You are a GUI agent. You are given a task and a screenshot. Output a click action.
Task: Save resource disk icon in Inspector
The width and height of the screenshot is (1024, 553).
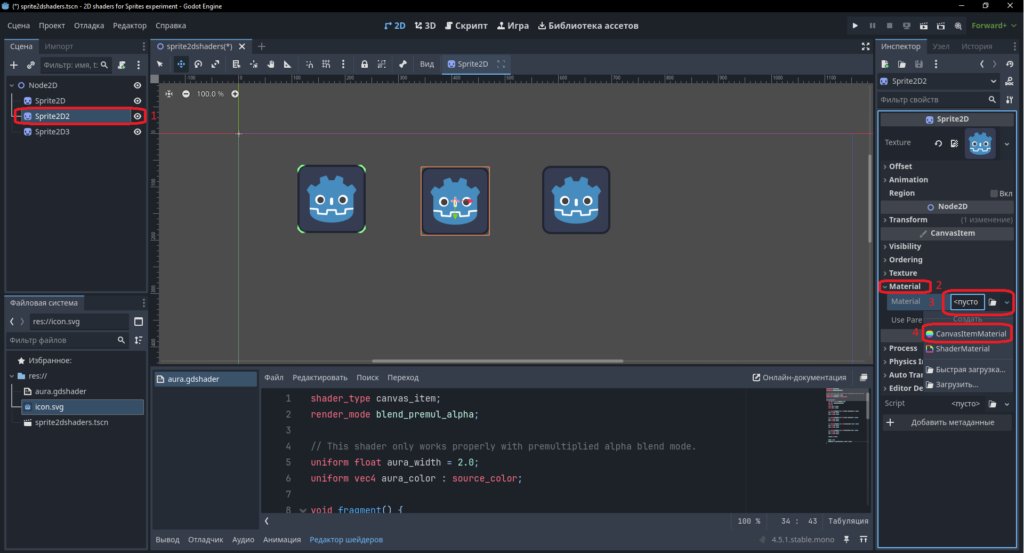919,64
